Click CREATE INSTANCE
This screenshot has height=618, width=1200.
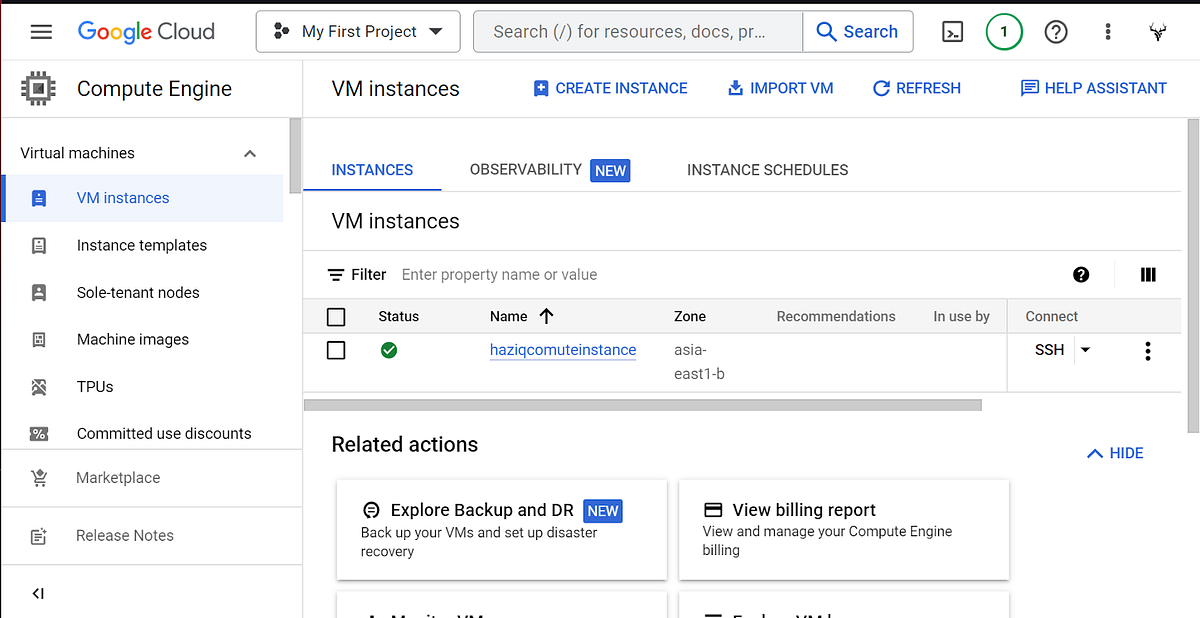click(x=610, y=88)
